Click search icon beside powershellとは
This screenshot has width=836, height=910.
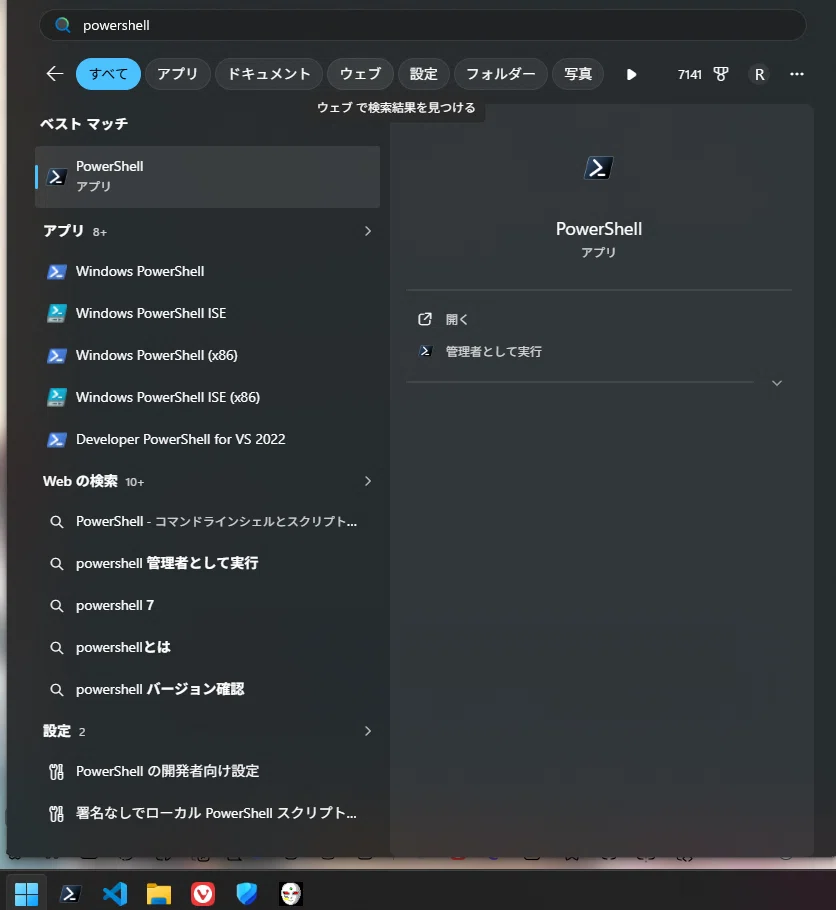point(56,648)
